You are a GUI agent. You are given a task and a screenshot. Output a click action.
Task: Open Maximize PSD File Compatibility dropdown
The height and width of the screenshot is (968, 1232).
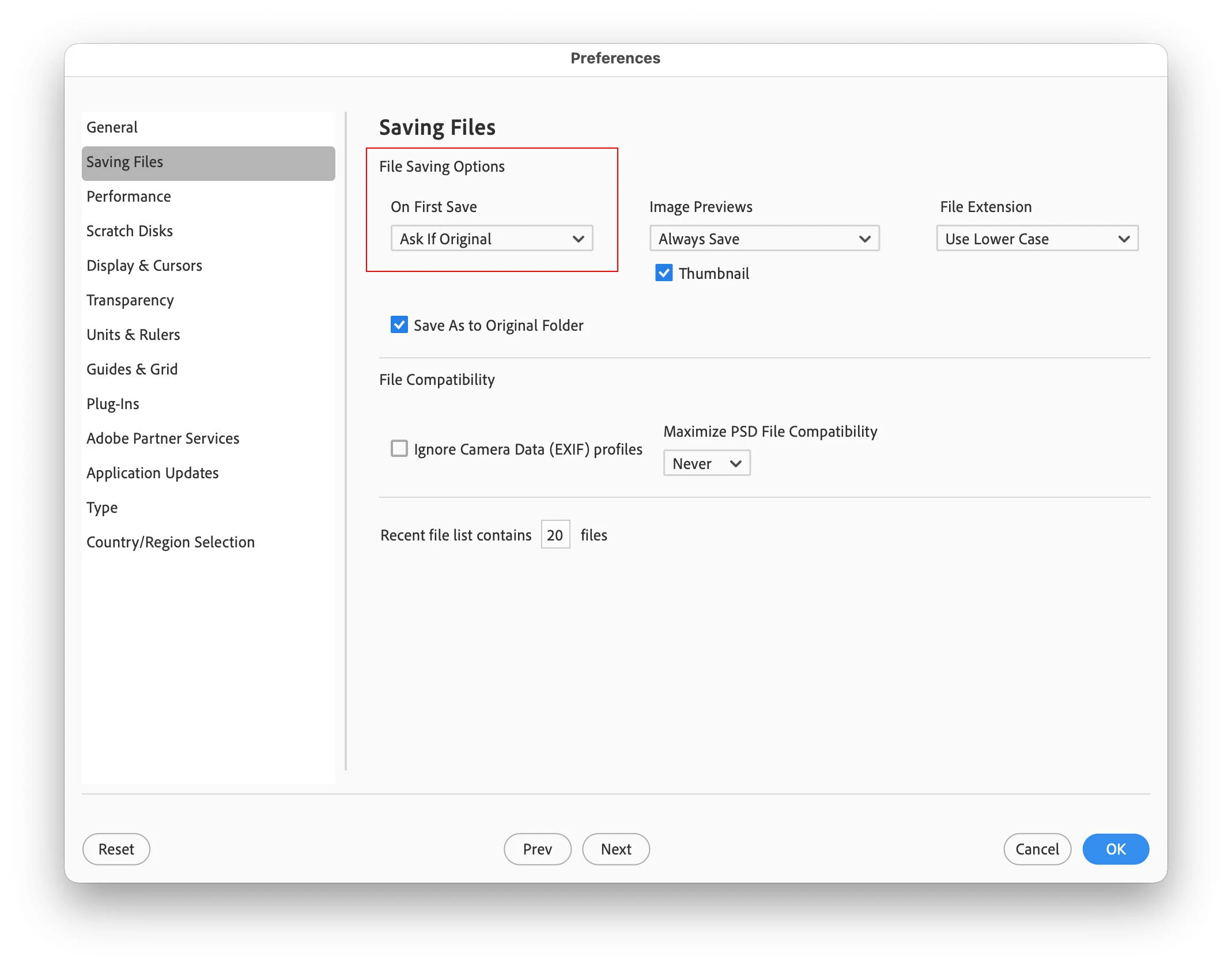tap(706, 463)
